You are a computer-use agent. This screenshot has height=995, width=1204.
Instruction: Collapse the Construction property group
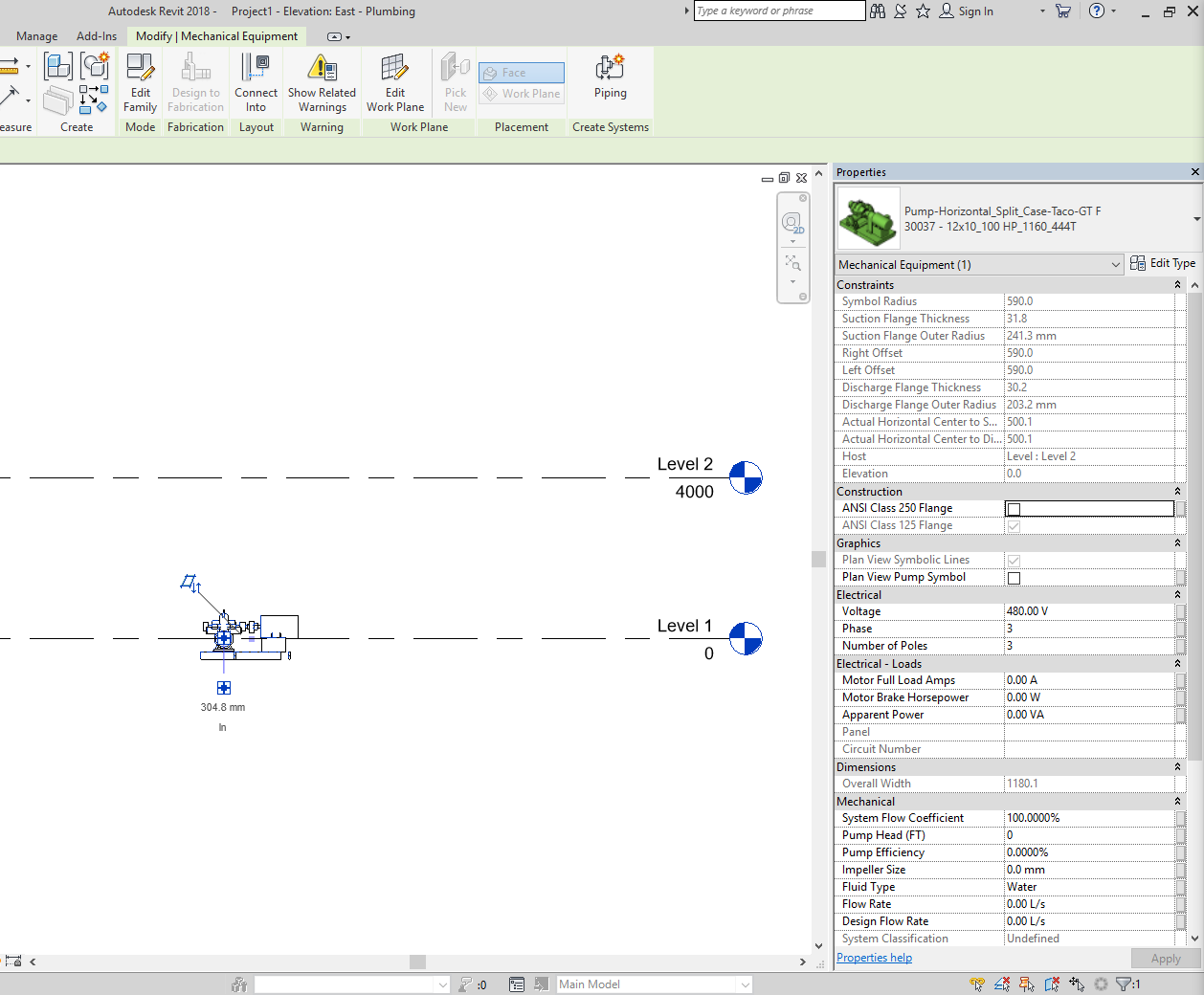(x=1177, y=492)
